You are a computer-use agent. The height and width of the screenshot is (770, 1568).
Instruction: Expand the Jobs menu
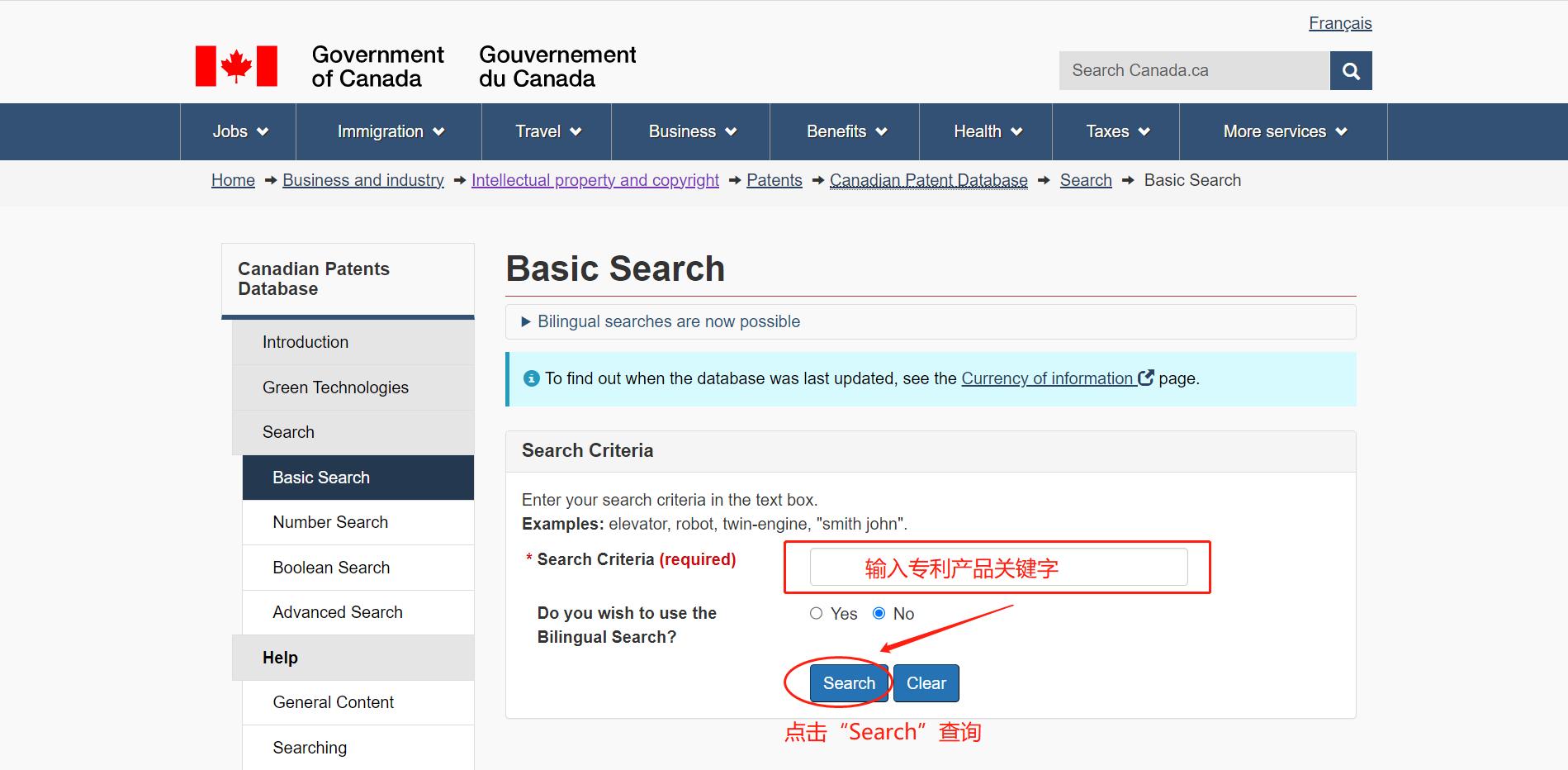(239, 131)
